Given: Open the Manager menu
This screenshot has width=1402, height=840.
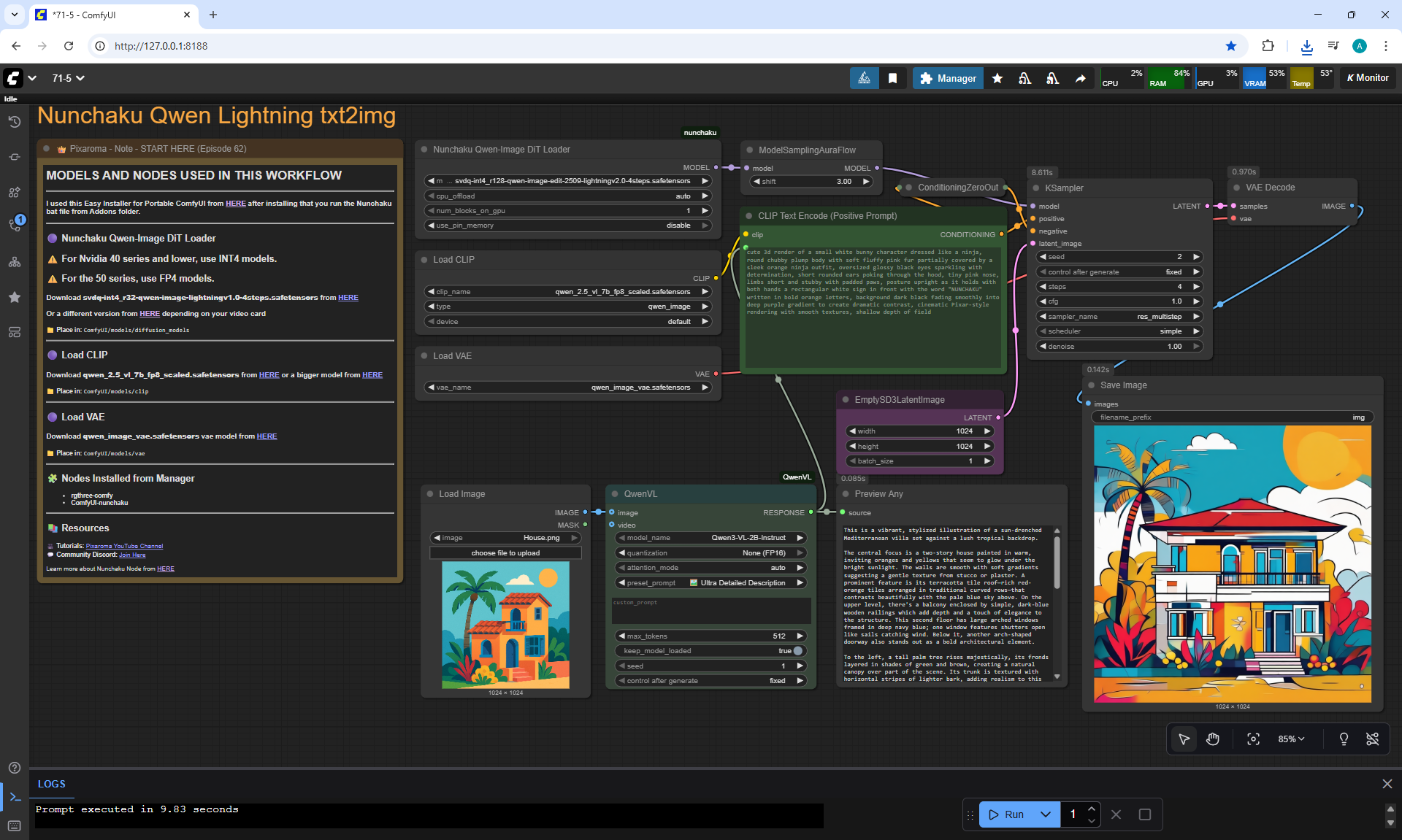Looking at the screenshot, I should 948,78.
